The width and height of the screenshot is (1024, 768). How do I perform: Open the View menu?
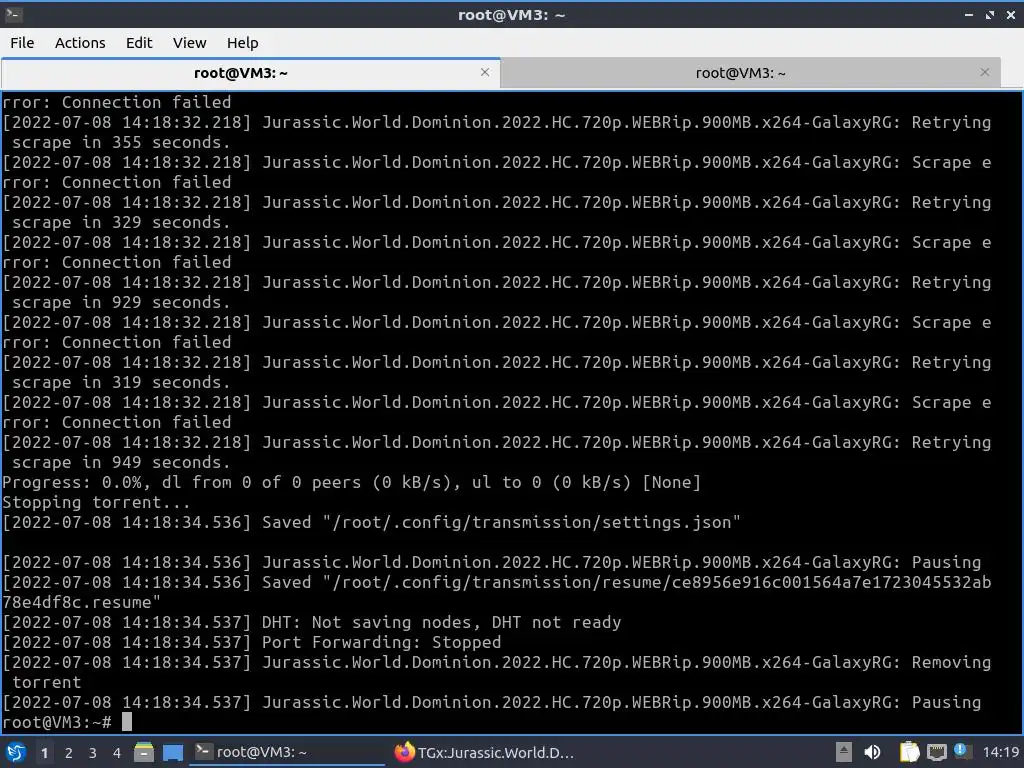pos(189,43)
